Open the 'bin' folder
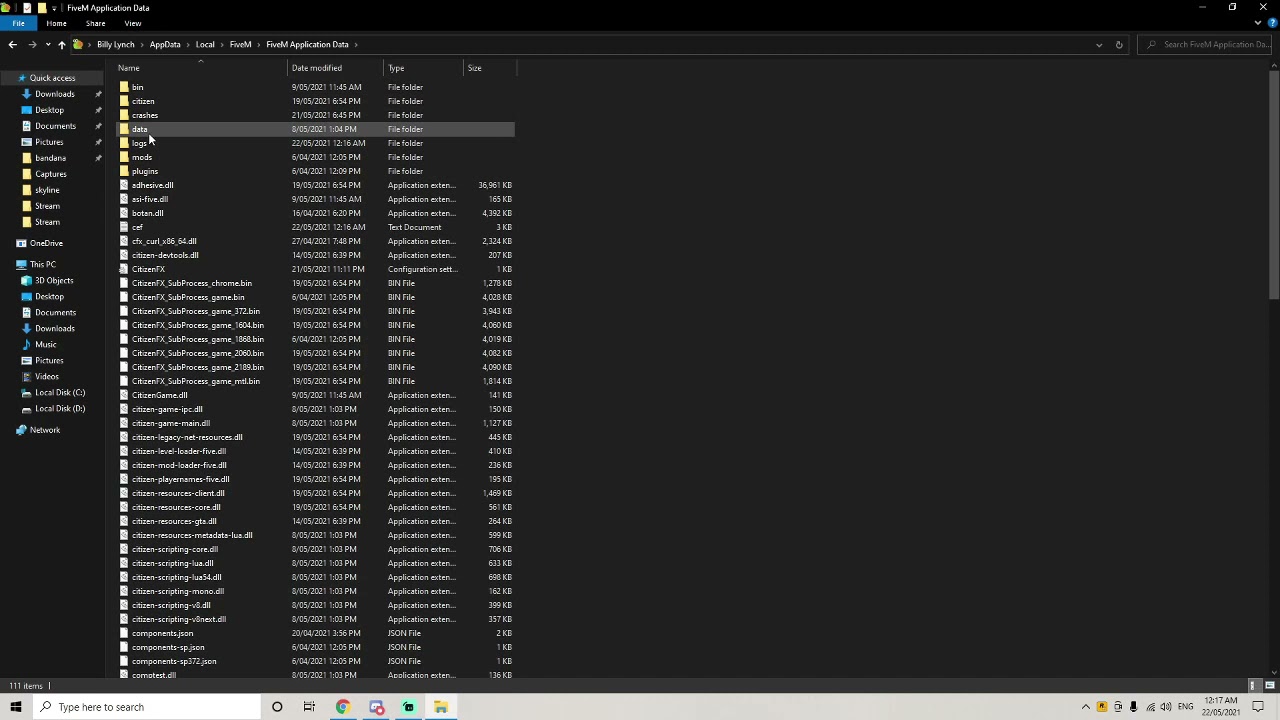The height and width of the screenshot is (720, 1280). coord(137,87)
